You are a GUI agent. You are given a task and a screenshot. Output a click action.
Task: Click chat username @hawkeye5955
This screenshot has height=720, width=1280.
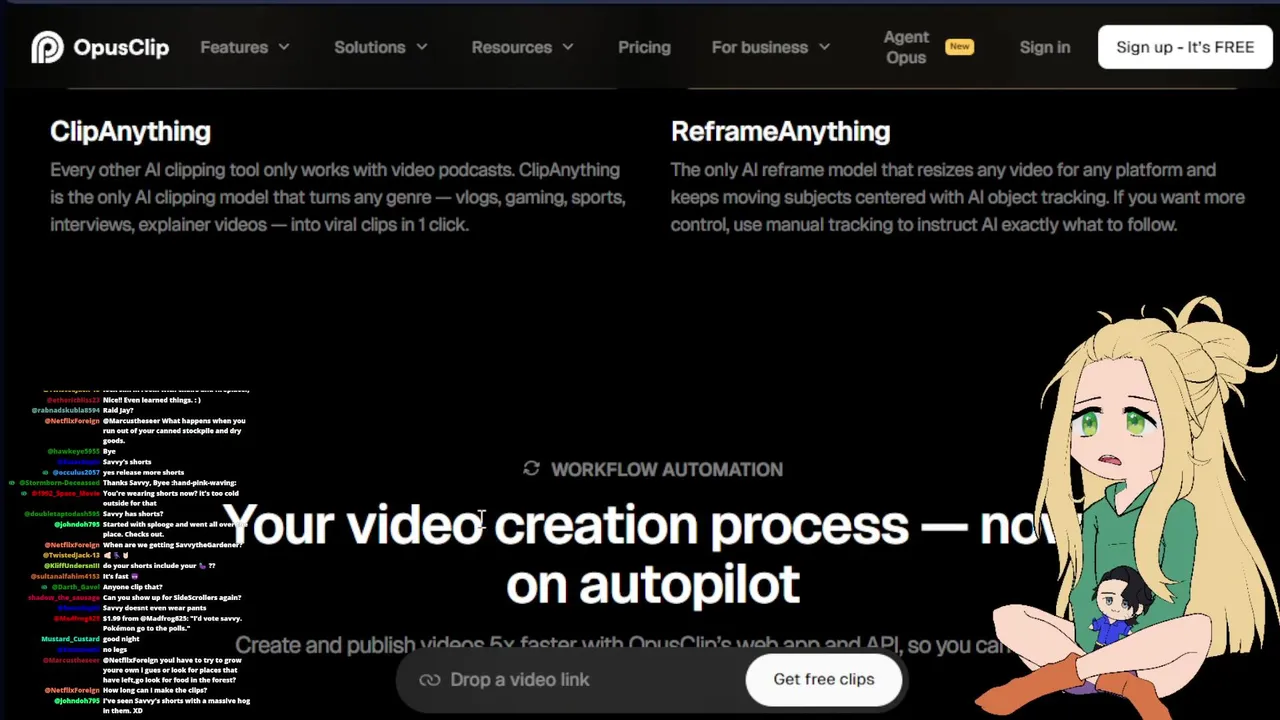click(73, 451)
